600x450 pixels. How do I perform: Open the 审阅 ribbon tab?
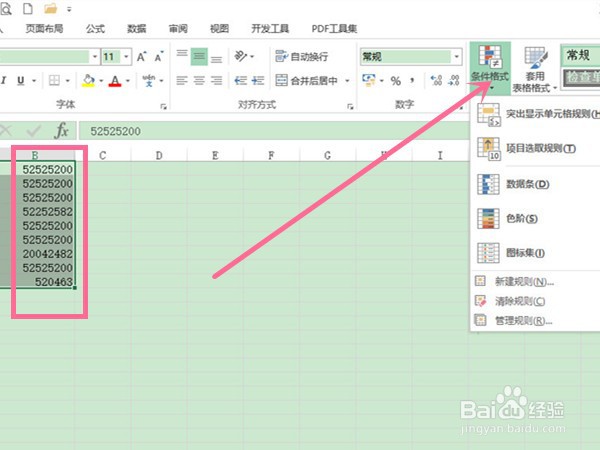tap(178, 29)
